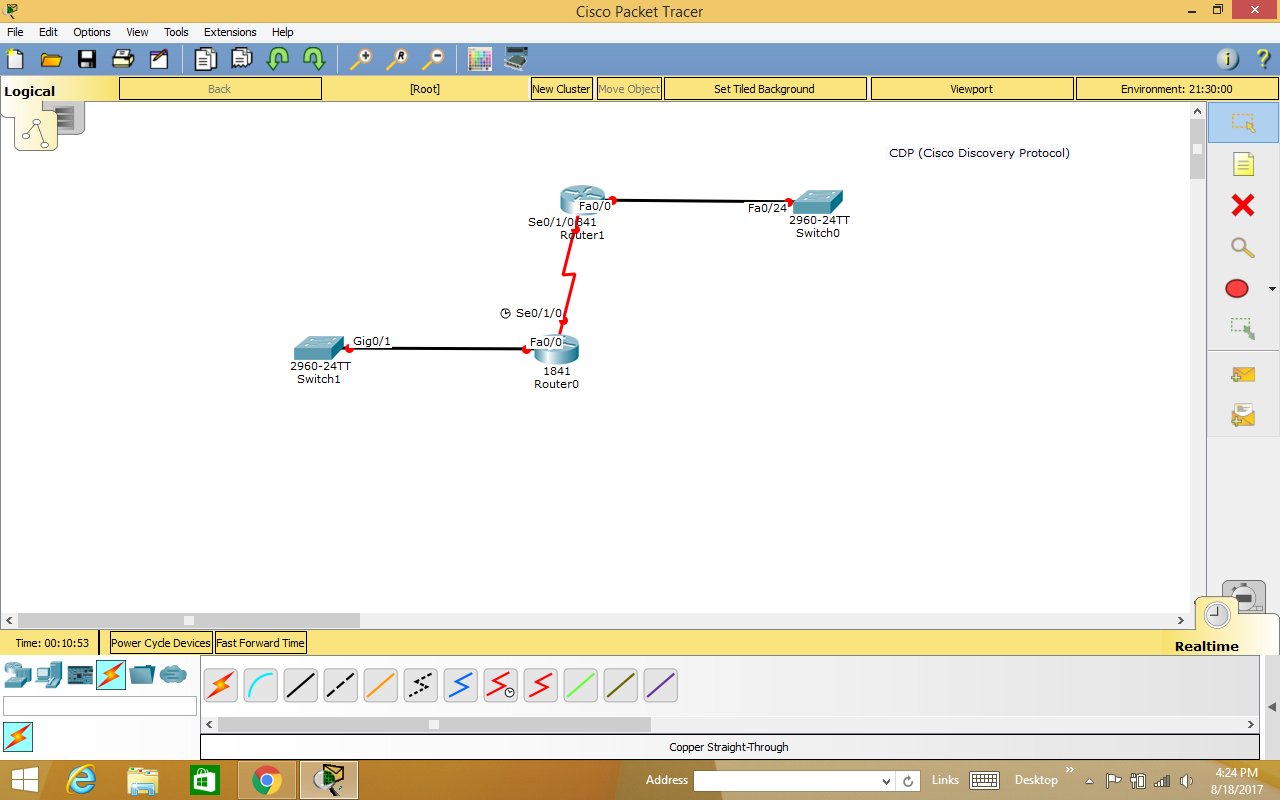1280x800 pixels.
Task: Click Set Tiled Background button
Action: 764,89
